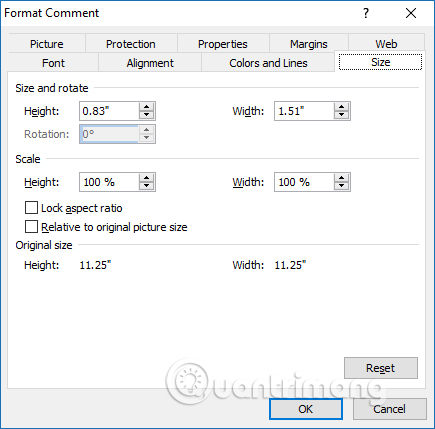
Task: Increase the Size Width spinner up arrow
Action: [x=341, y=107]
